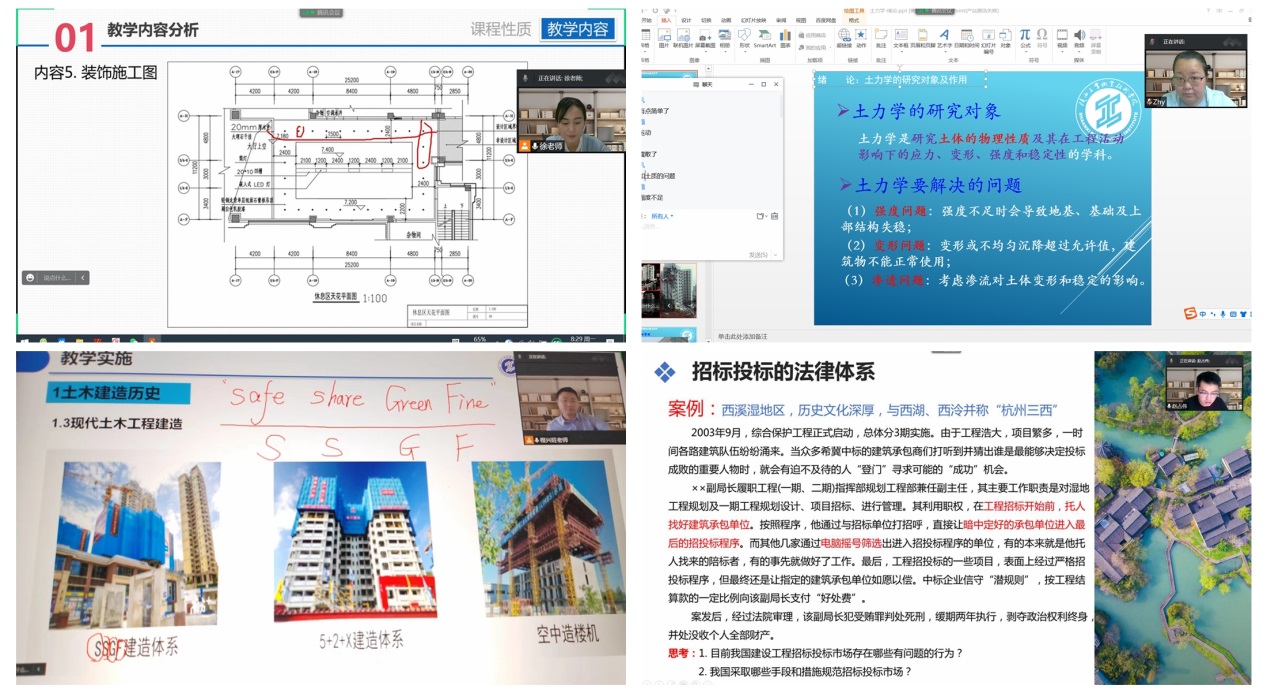Open the 所有人 recipient dropdown in chat
The image size is (1267, 693).
(x=662, y=216)
